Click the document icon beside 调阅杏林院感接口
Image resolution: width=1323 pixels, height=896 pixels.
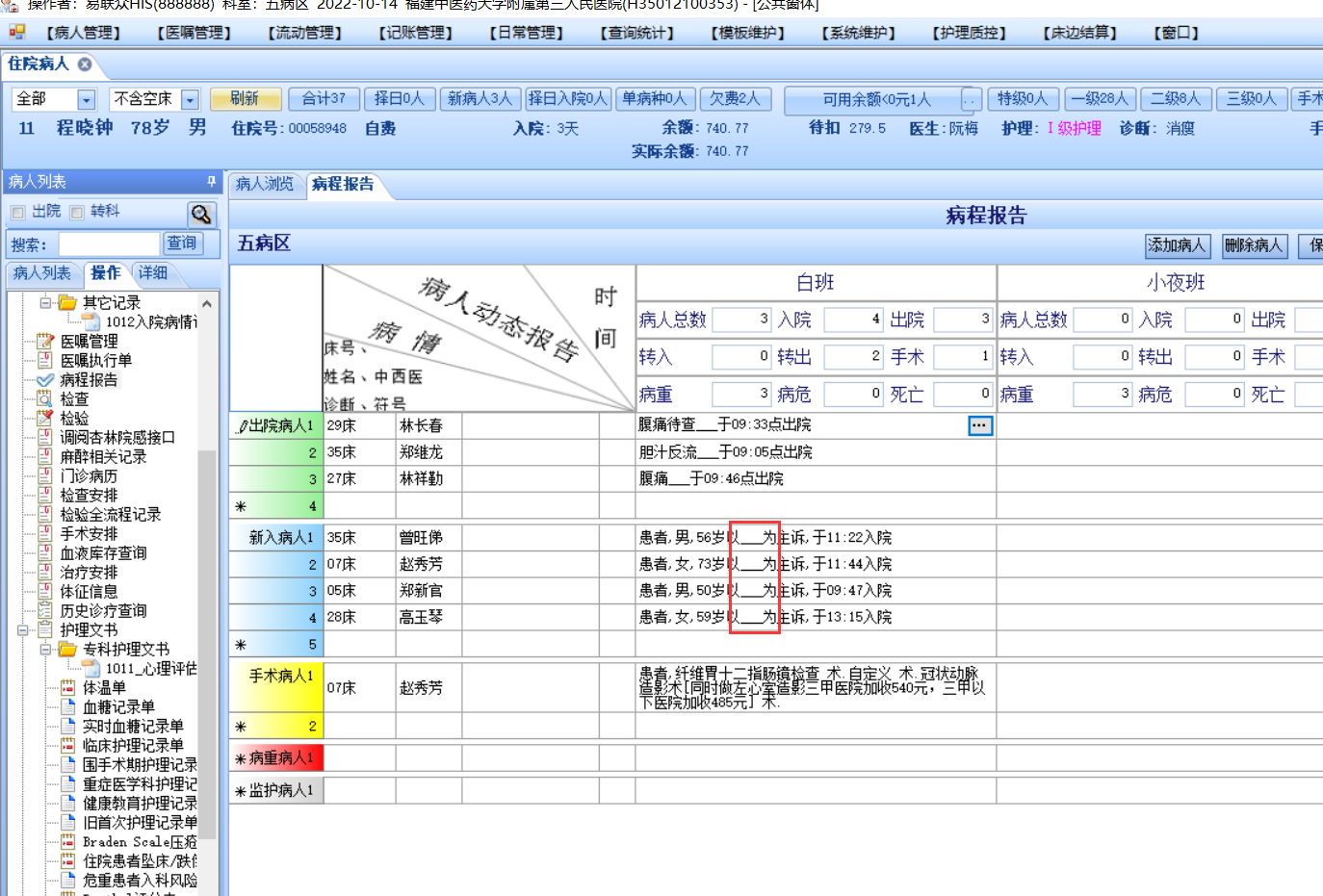(x=44, y=437)
